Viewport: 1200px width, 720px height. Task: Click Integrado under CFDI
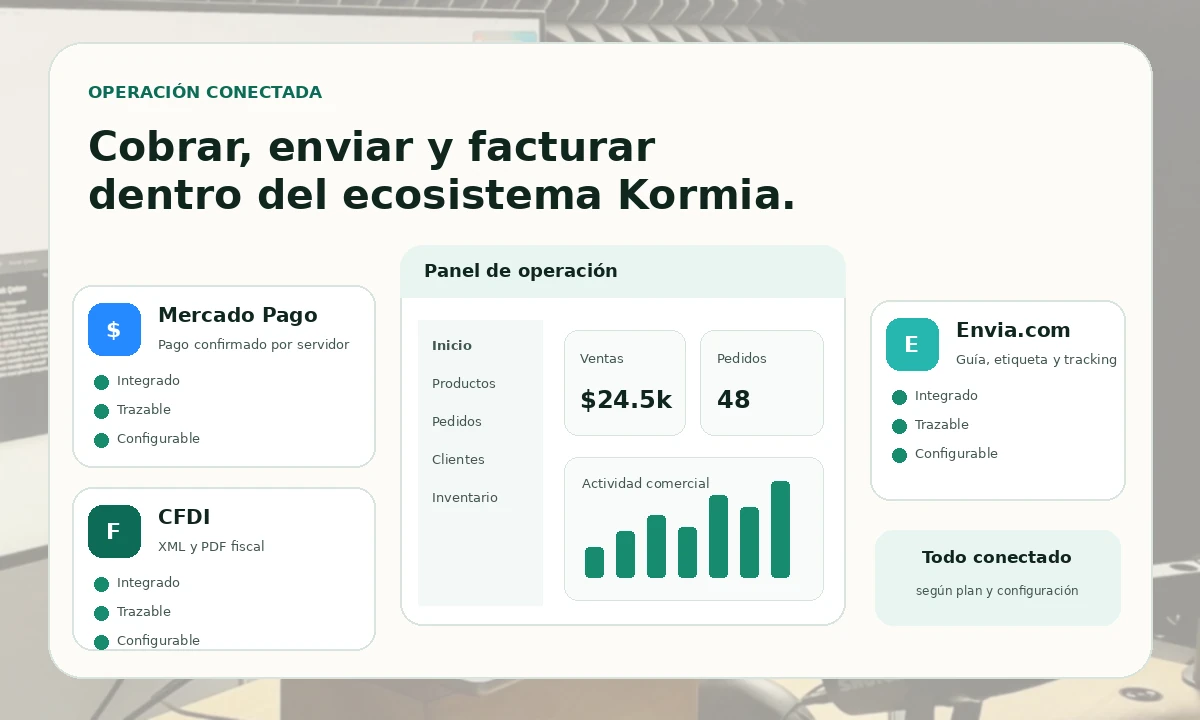148,583
